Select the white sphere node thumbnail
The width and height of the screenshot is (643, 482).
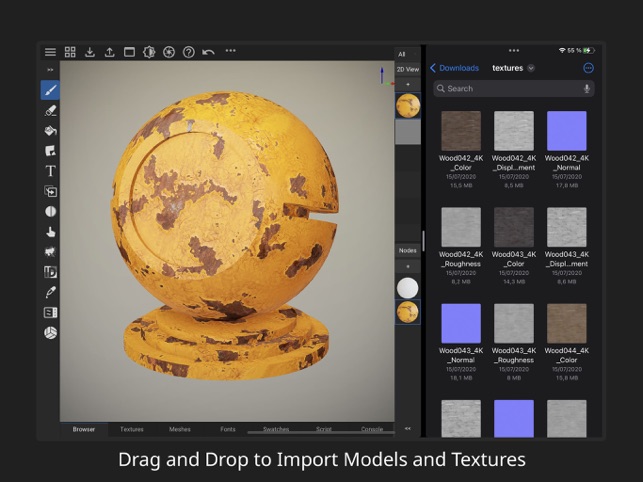(x=408, y=288)
